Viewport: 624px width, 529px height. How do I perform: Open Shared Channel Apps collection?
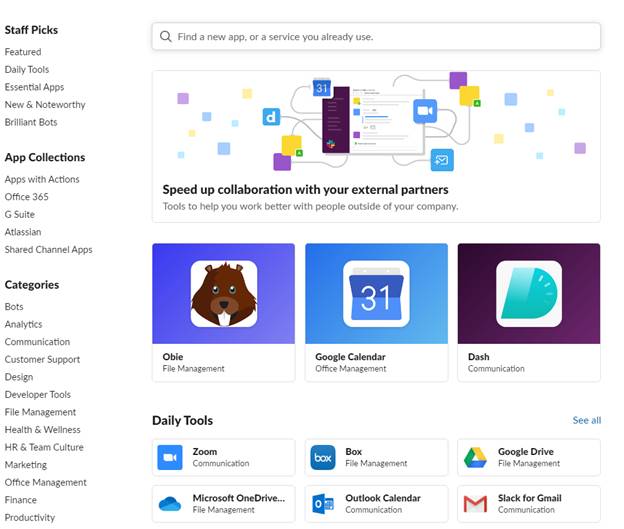pyautogui.click(x=49, y=249)
